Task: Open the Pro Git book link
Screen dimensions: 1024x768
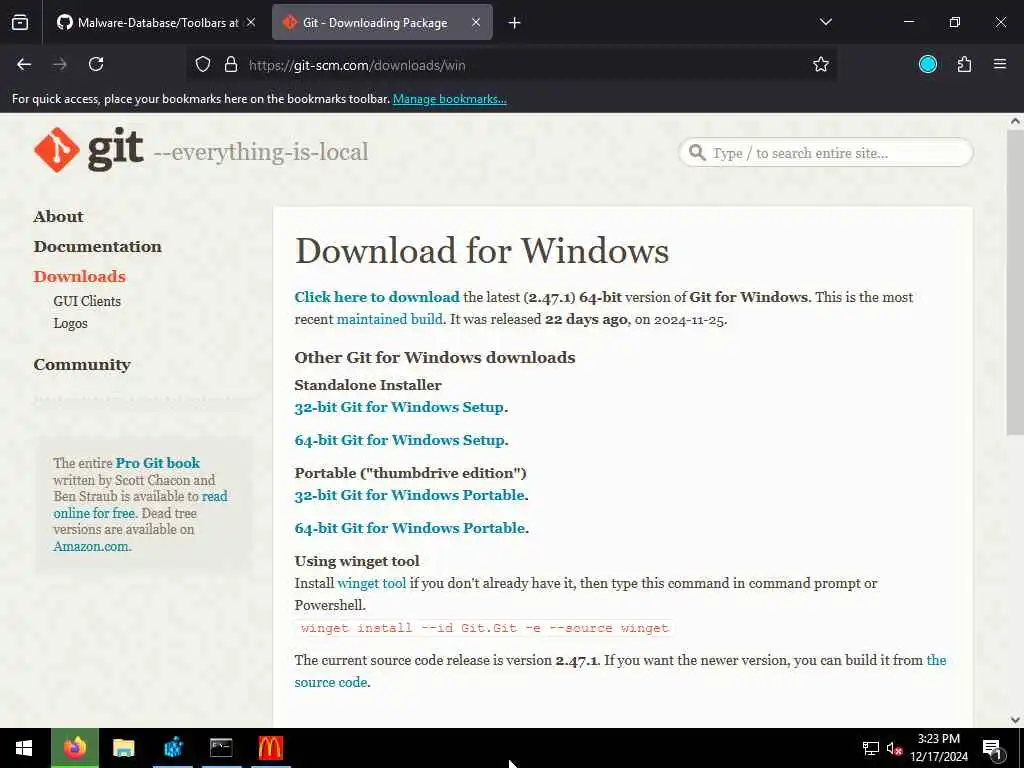Action: (x=157, y=463)
